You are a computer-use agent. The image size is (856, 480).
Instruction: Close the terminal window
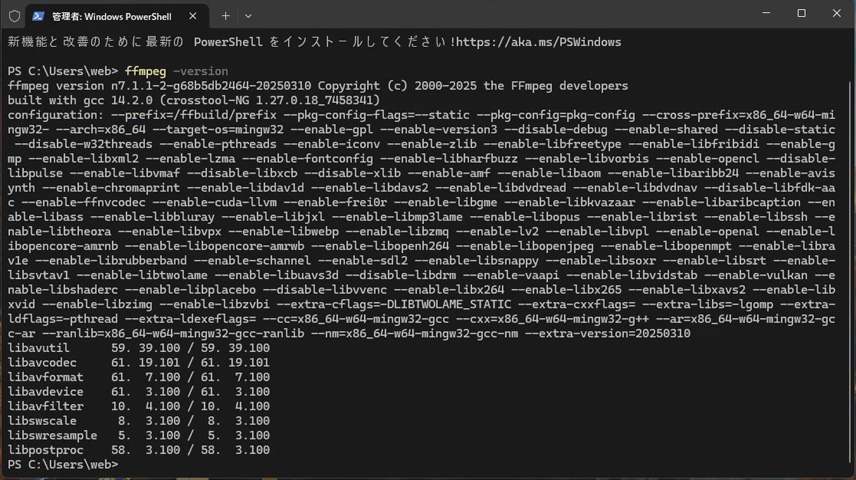(x=837, y=14)
